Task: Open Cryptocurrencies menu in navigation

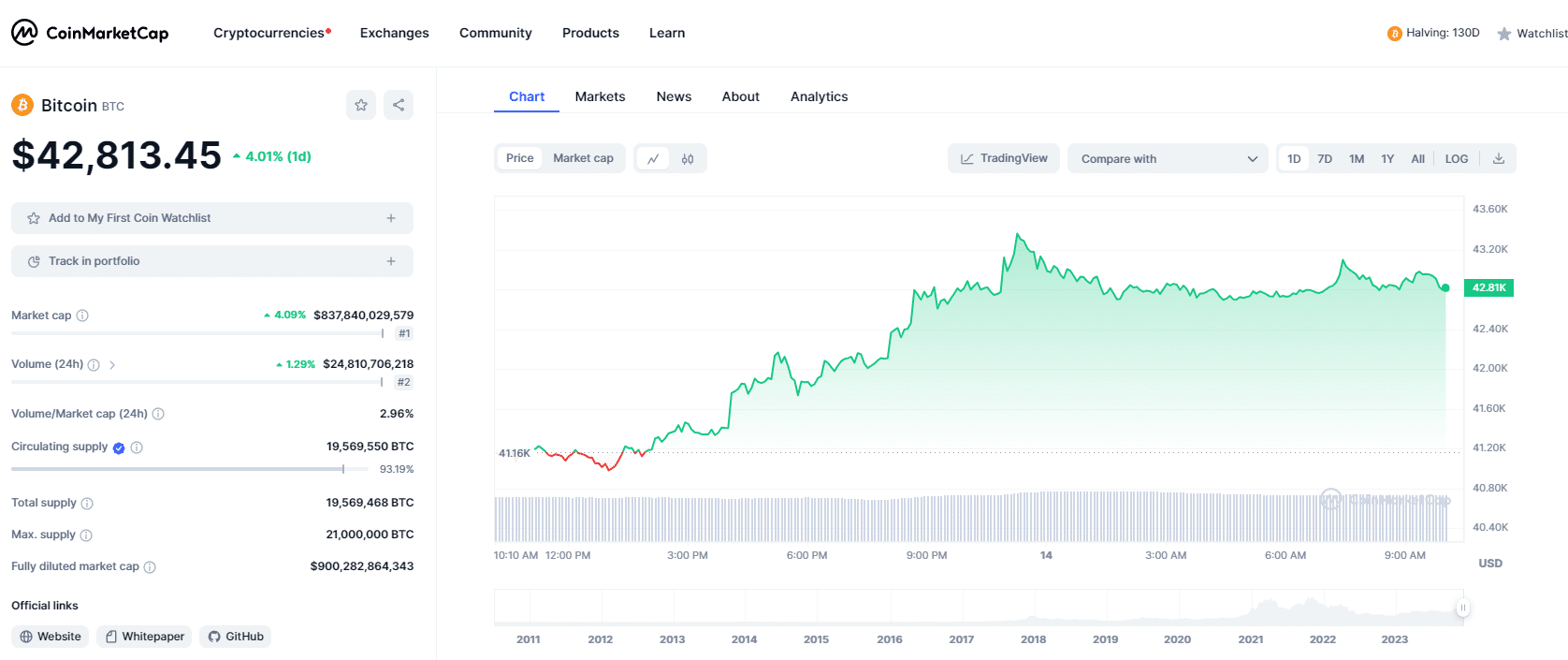Action: 271,33
